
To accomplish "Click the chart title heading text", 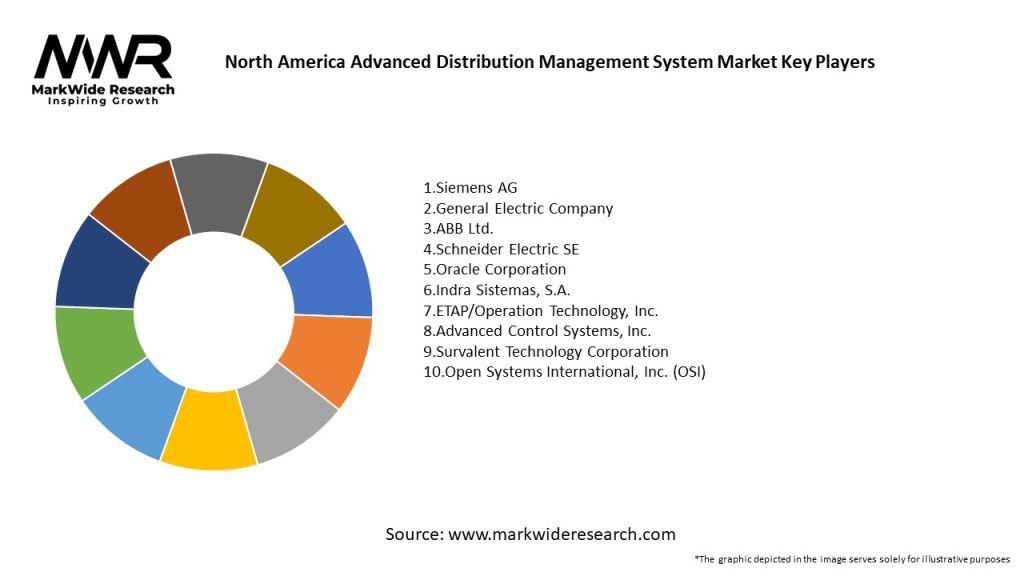I will tap(549, 62).
